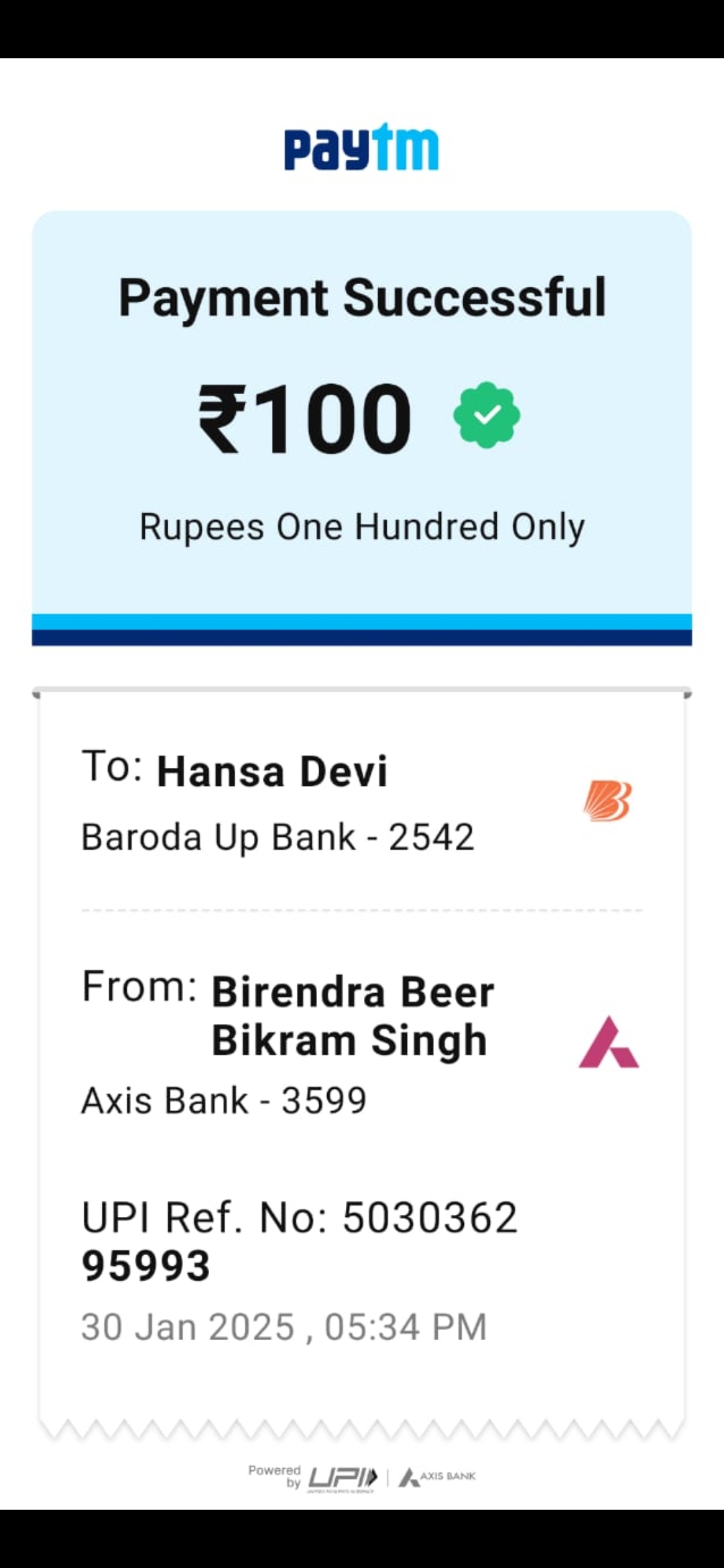Click the small Axis Bank footer logo
This screenshot has width=724, height=1568.
pos(438,1477)
